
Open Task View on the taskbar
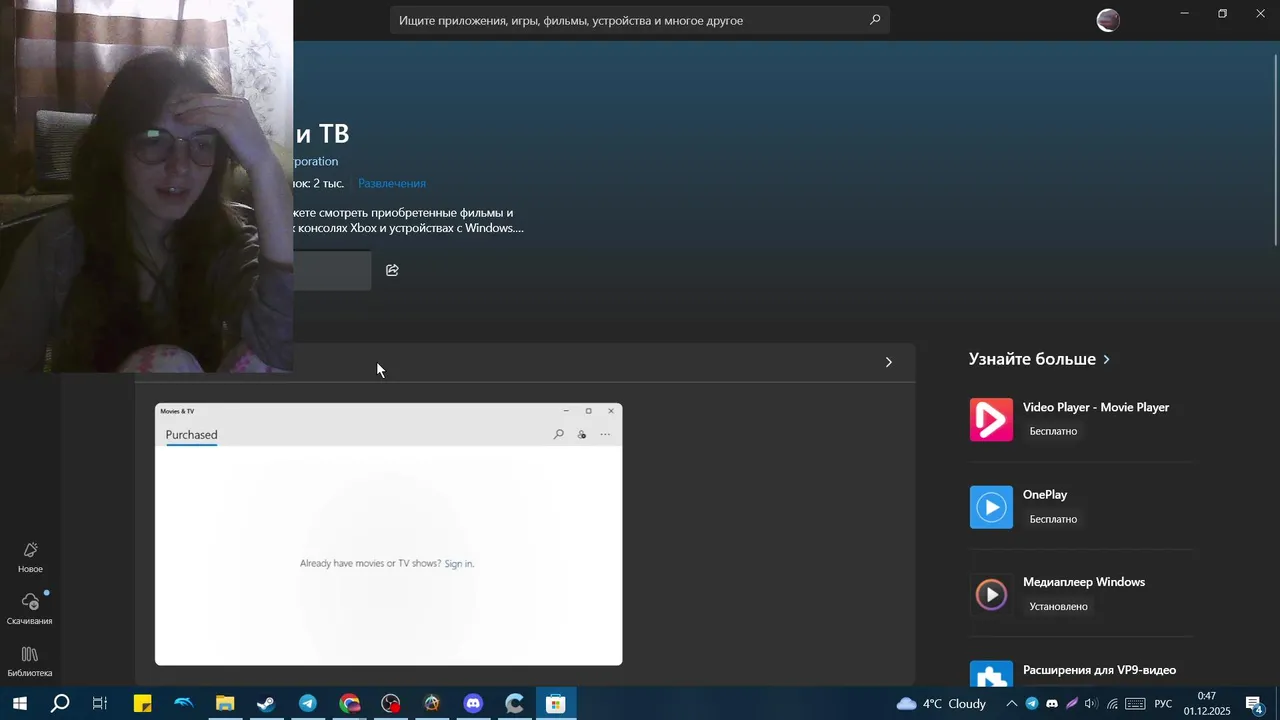(100, 704)
